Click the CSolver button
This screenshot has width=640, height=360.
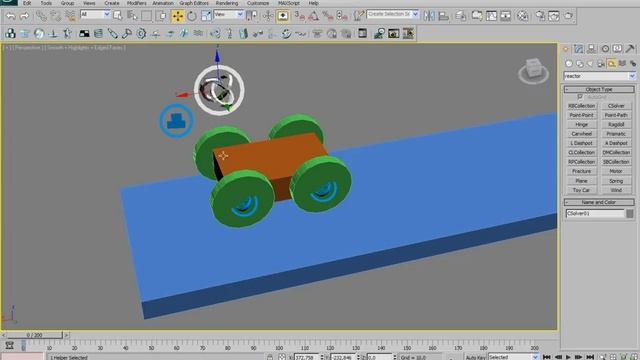616,106
